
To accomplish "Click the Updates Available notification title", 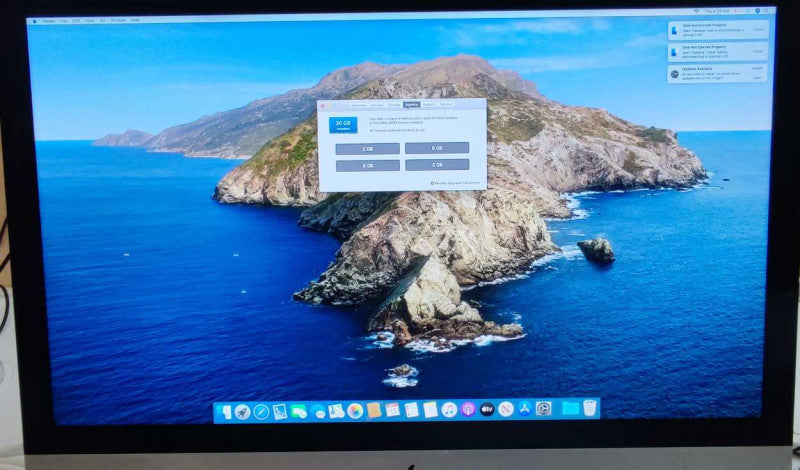I will point(697,69).
